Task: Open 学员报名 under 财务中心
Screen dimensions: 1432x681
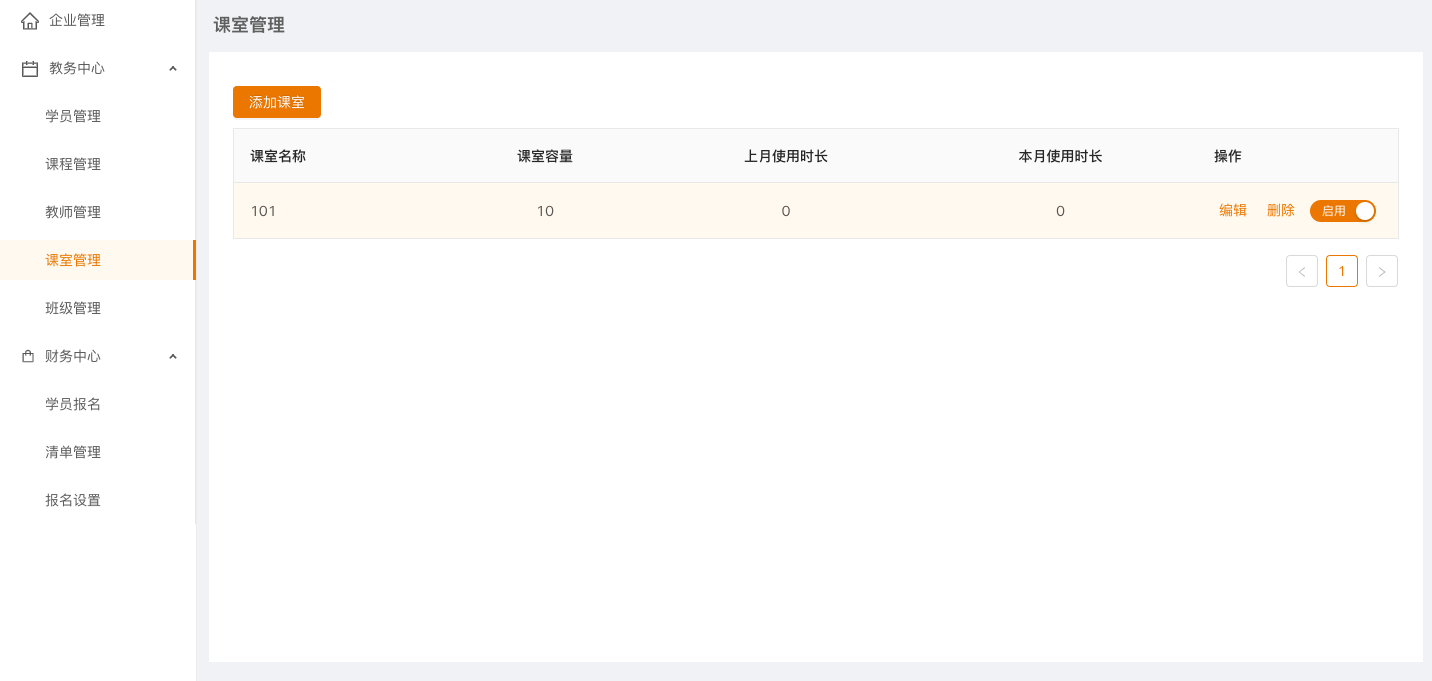Action: (x=73, y=405)
